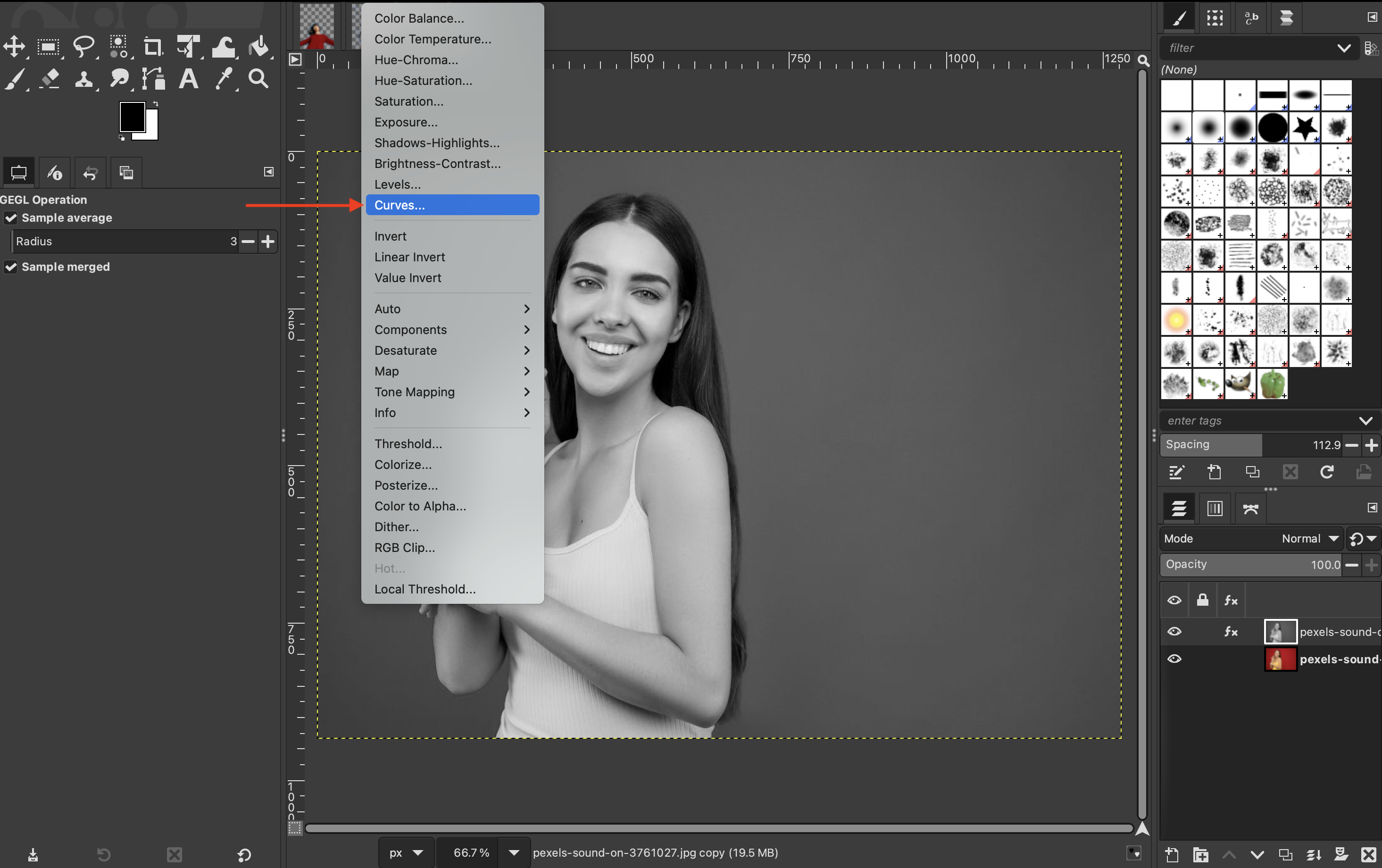Click the layer Opacity slider
1382x868 pixels.
[1251, 564]
